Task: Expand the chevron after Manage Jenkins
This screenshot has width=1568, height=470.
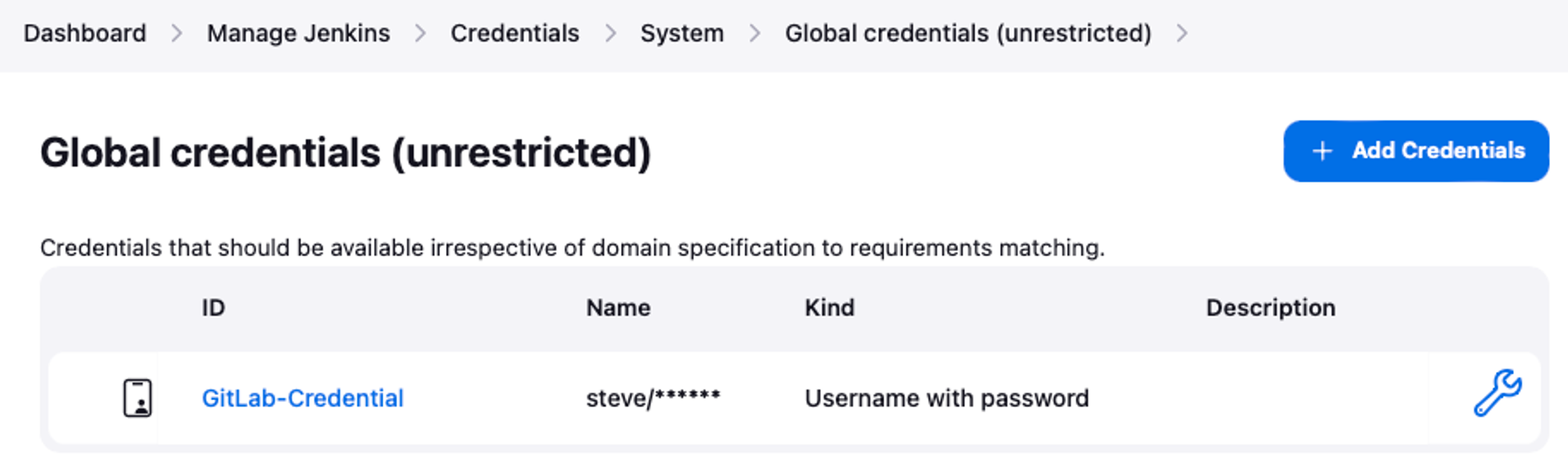Action: tap(420, 34)
